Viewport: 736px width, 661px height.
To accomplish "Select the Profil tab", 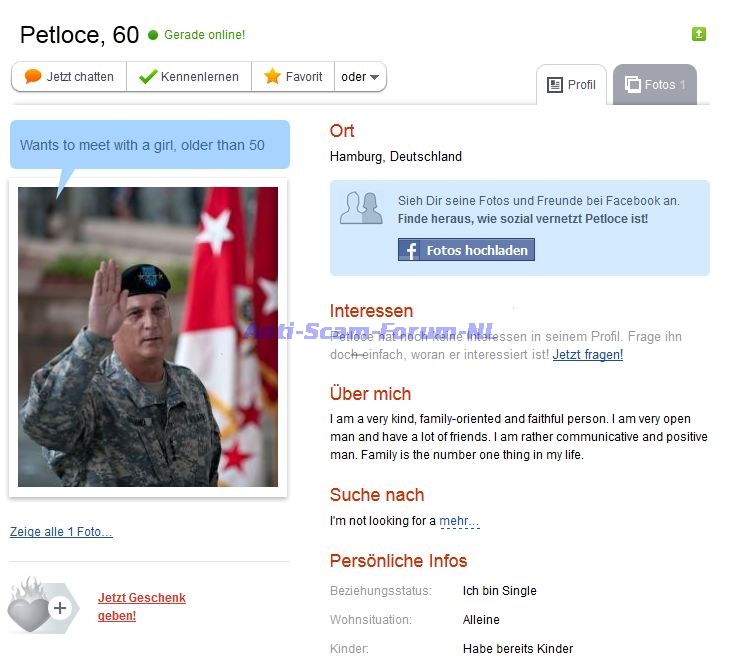I will click(571, 85).
